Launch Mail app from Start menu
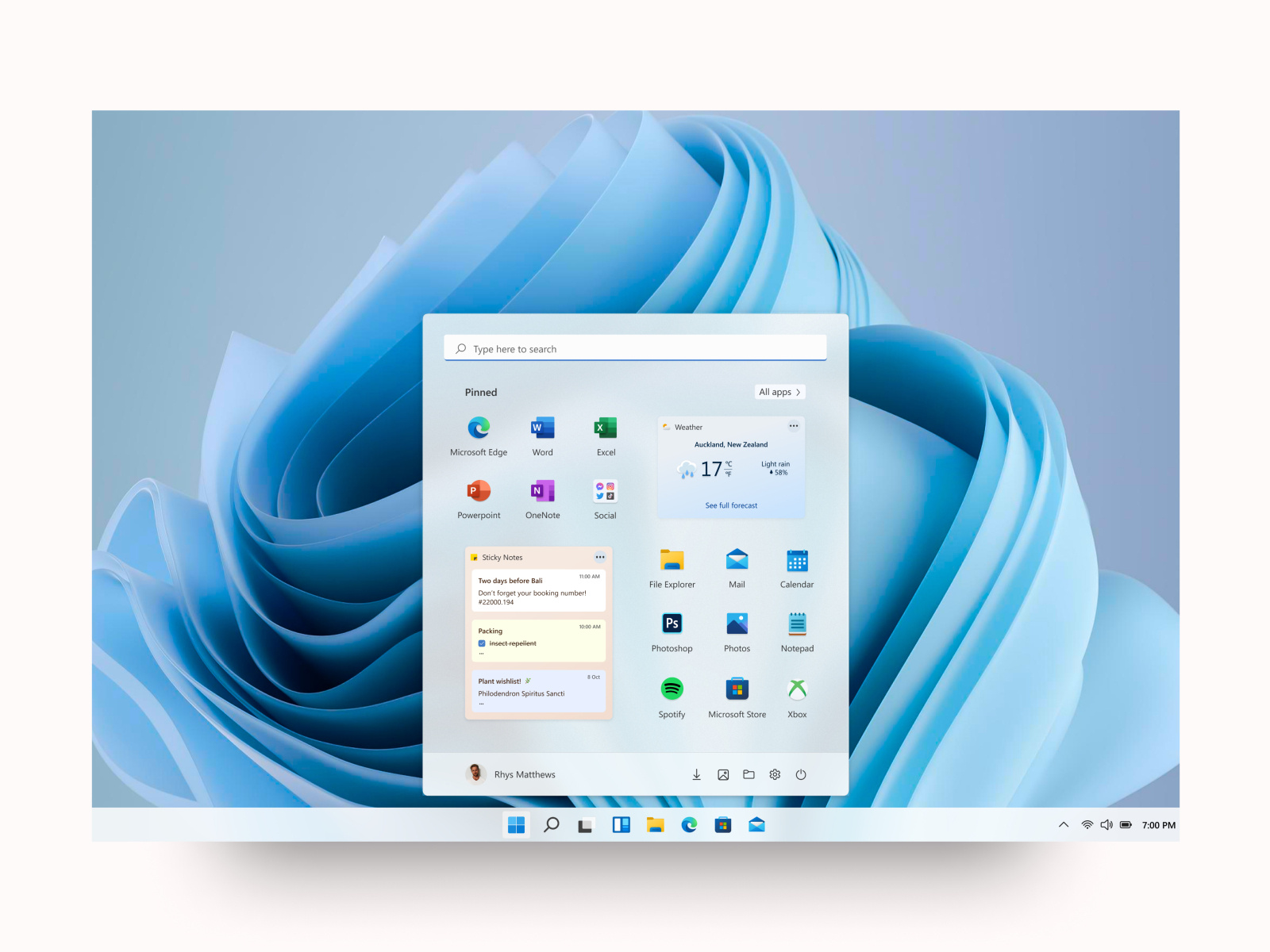 (737, 568)
